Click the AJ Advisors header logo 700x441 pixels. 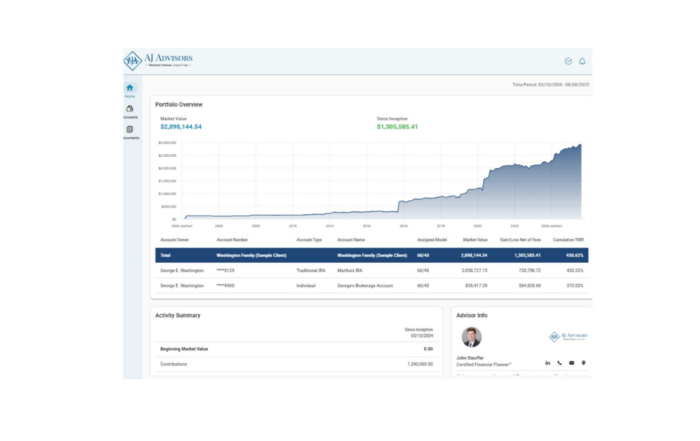158,61
